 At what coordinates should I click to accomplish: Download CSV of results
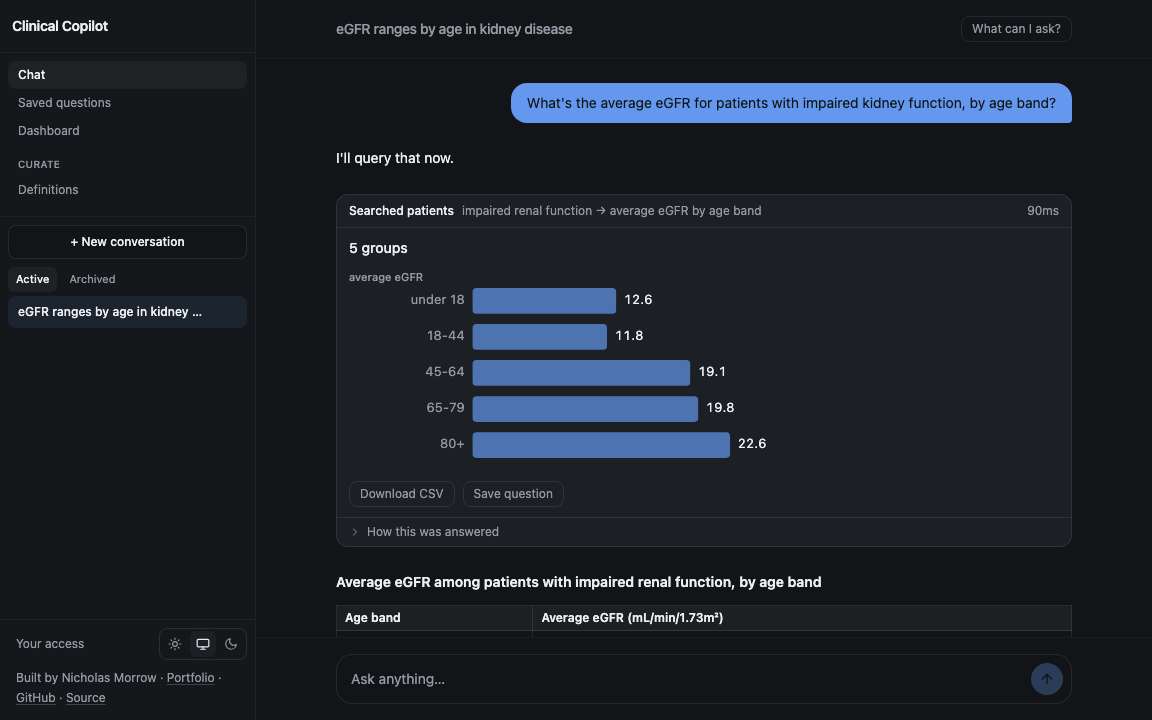tap(401, 494)
